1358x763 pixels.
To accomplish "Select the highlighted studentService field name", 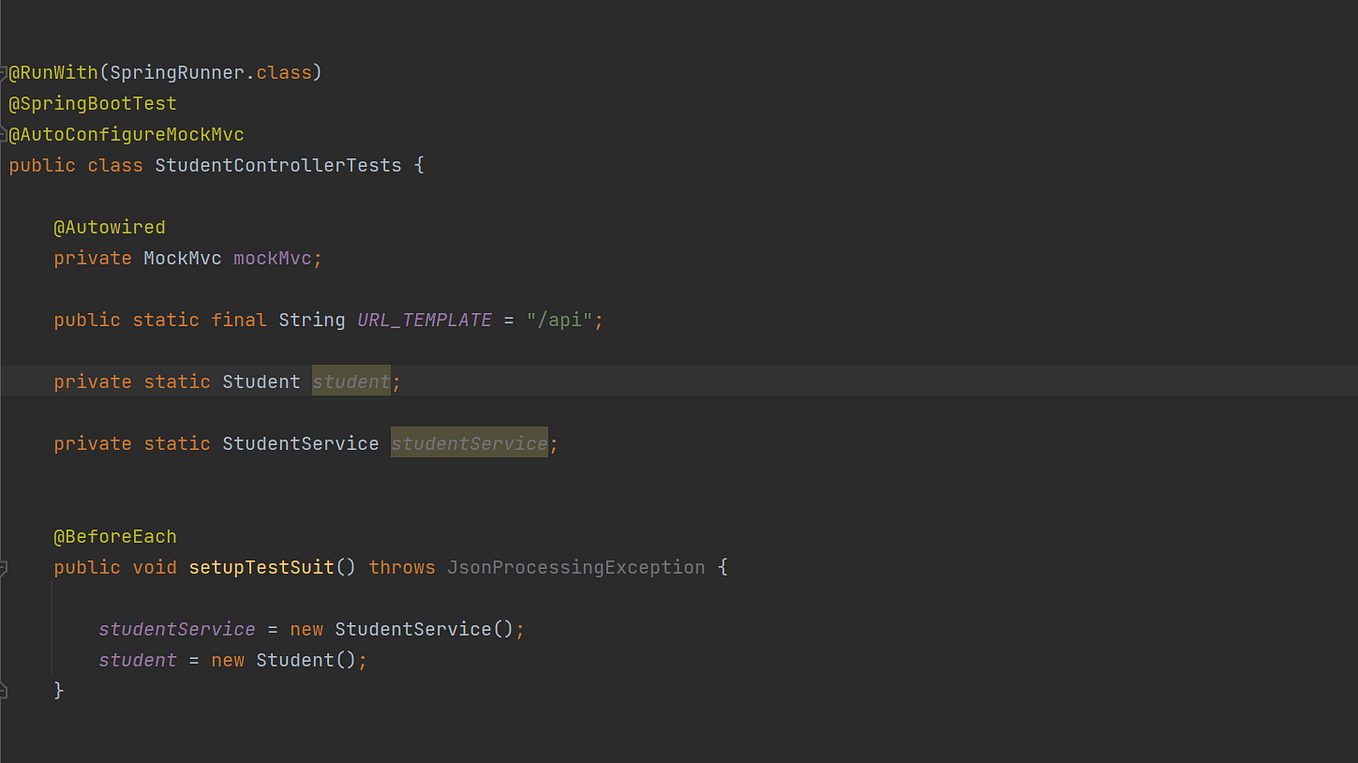I will pos(468,443).
